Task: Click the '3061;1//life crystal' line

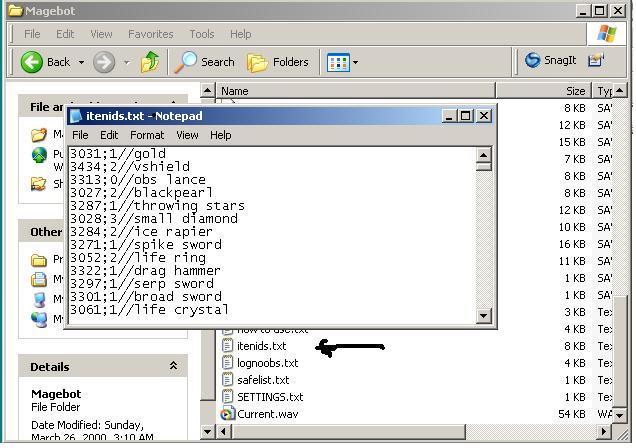Action: tap(149, 310)
